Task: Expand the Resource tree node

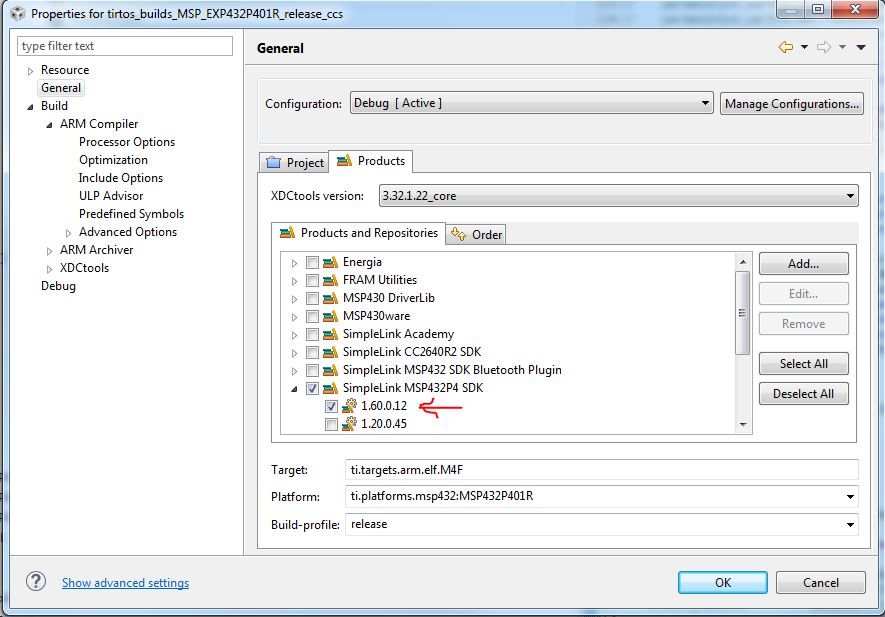Action: point(30,71)
